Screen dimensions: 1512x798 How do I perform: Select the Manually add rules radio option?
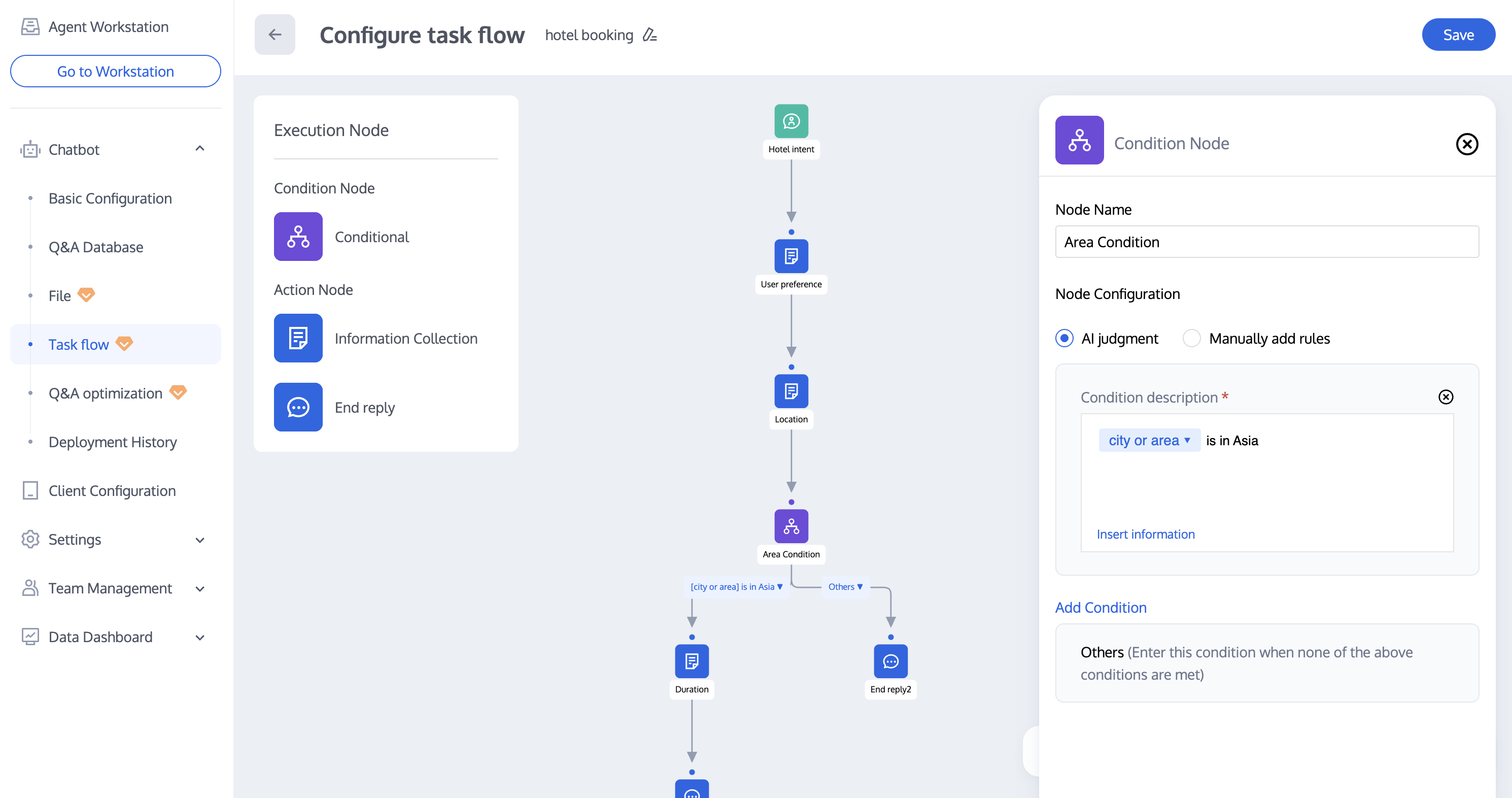tap(1191, 338)
